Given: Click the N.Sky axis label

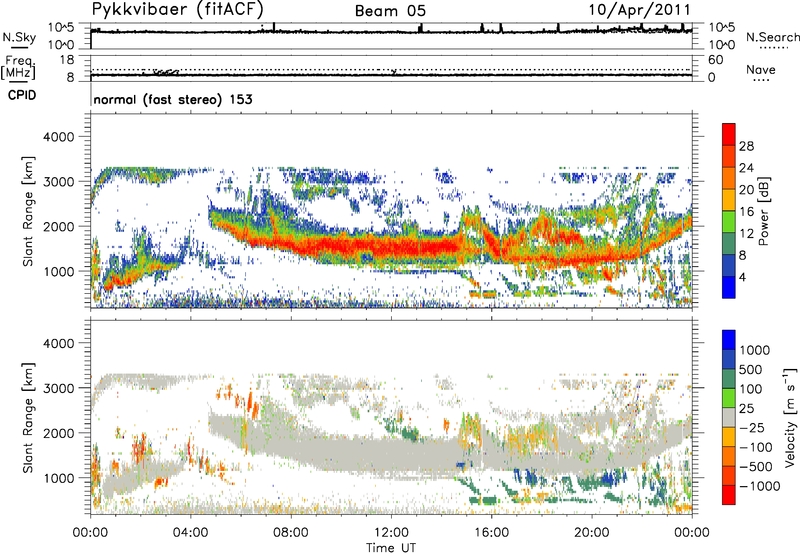Looking at the screenshot, I should tap(19, 37).
